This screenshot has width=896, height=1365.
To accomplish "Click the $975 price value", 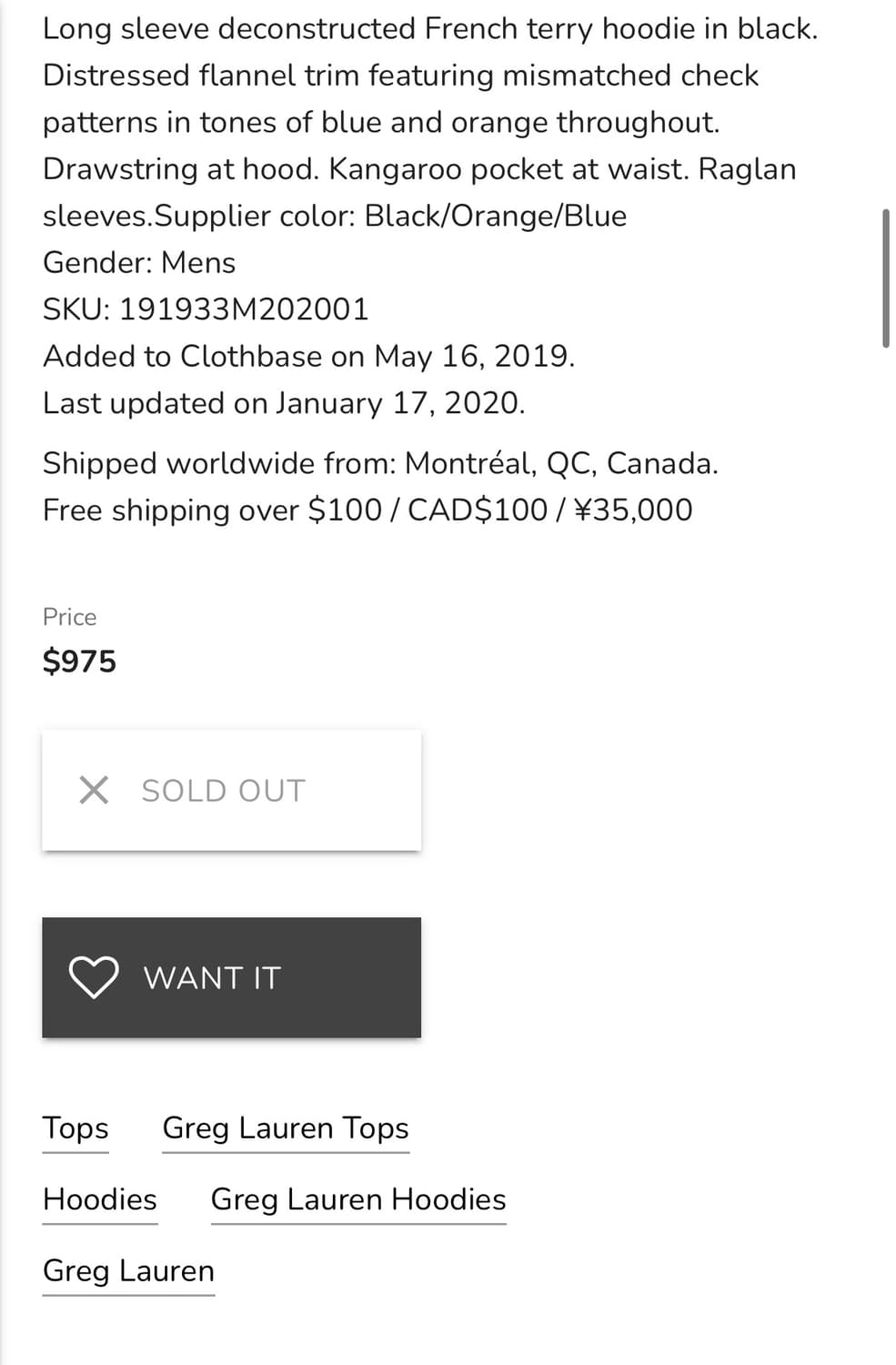I will (80, 662).
